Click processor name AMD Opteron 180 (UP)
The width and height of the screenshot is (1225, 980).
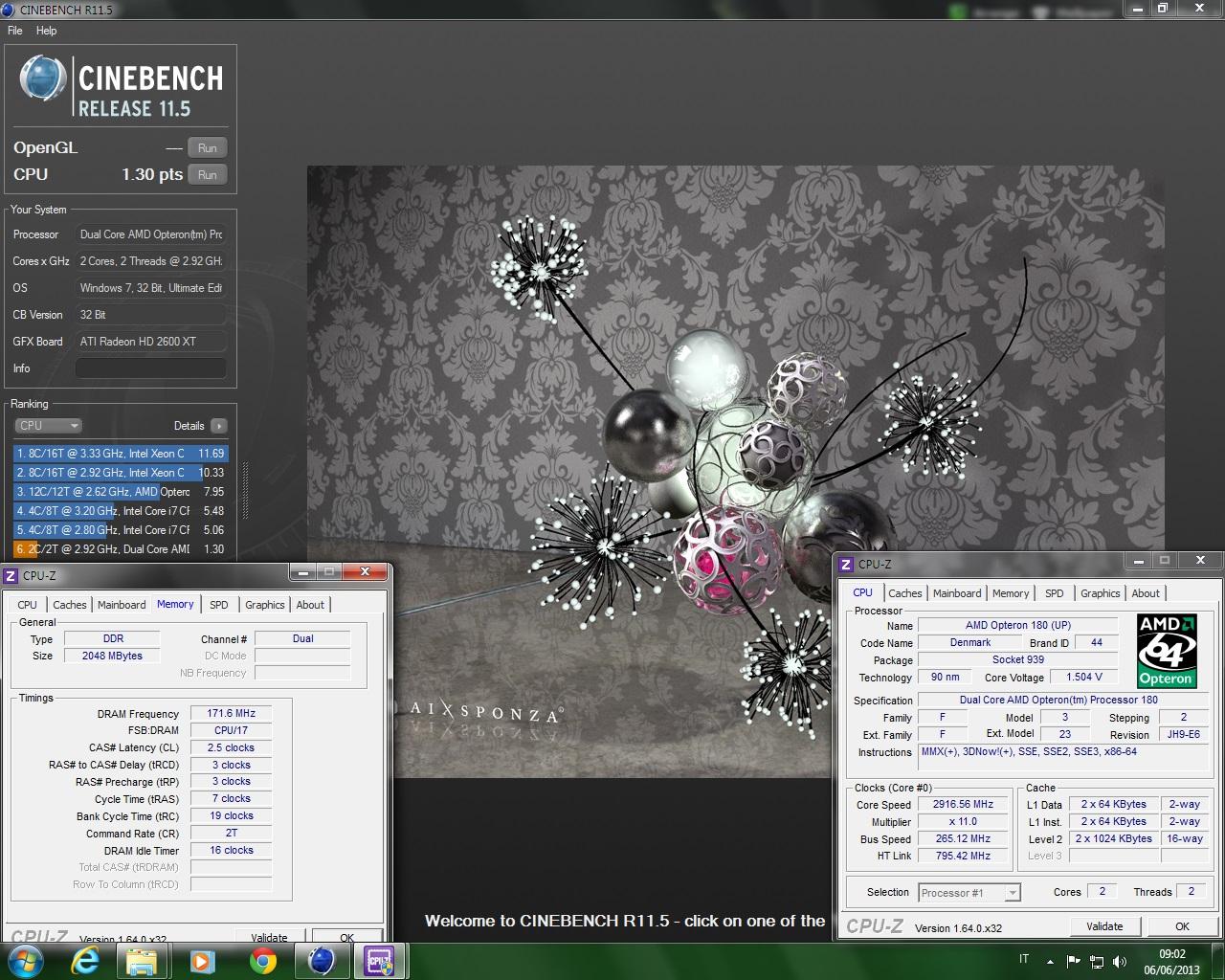pyautogui.click(x=1018, y=625)
